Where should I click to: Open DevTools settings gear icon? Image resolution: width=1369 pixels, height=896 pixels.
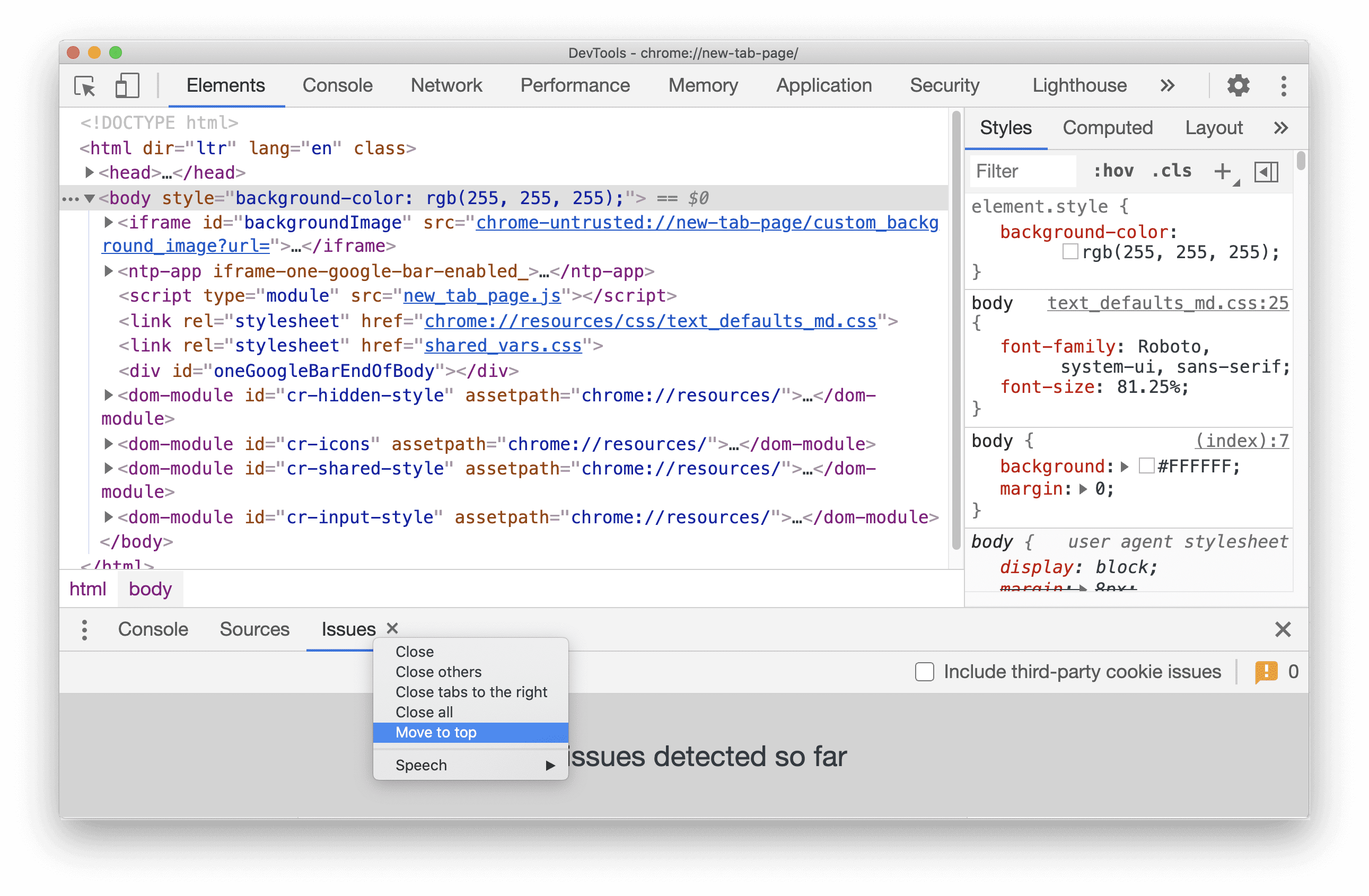point(1239,85)
